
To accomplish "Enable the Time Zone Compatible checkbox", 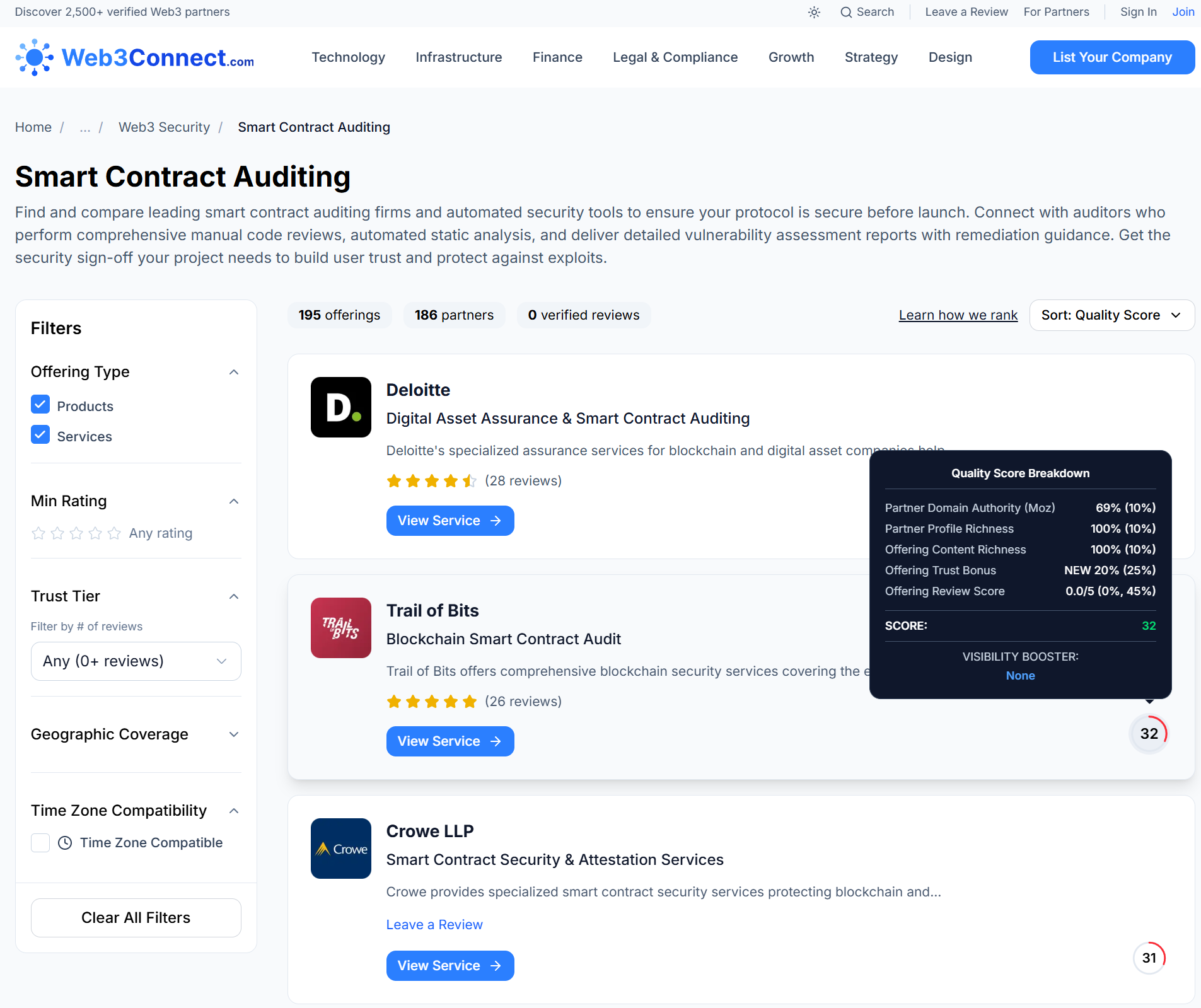I will click(40, 842).
